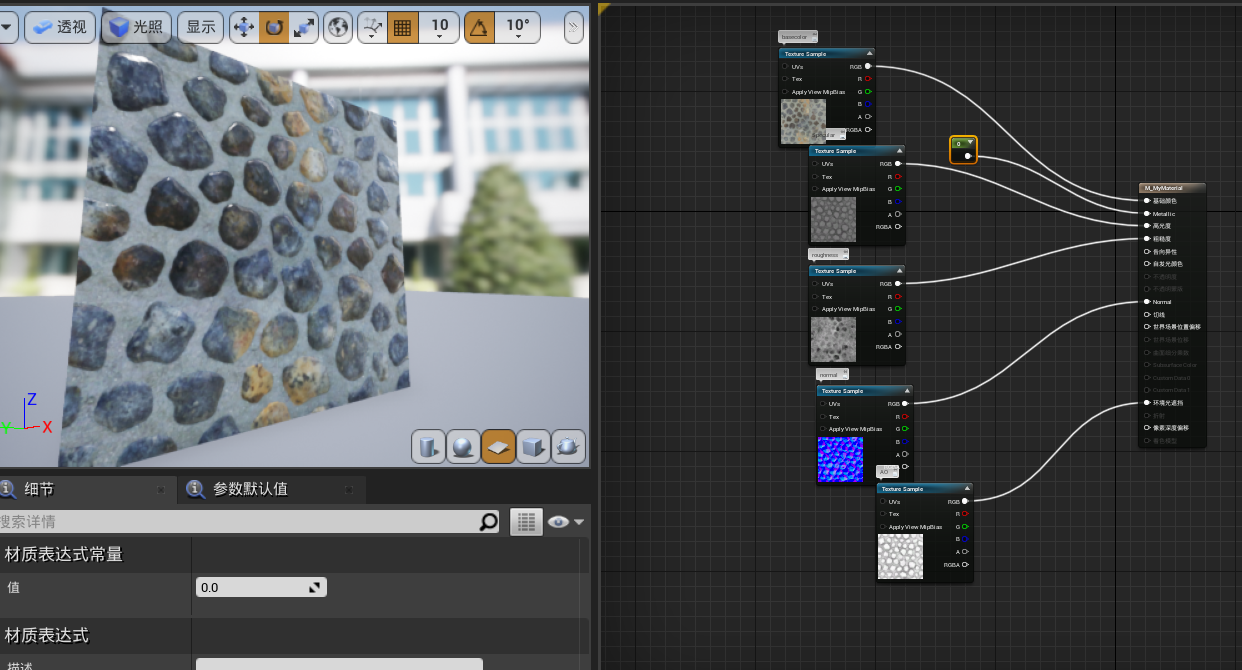The image size is (1242, 670).
Task: Select the 材质表达式常量 category header
Action: [64, 554]
